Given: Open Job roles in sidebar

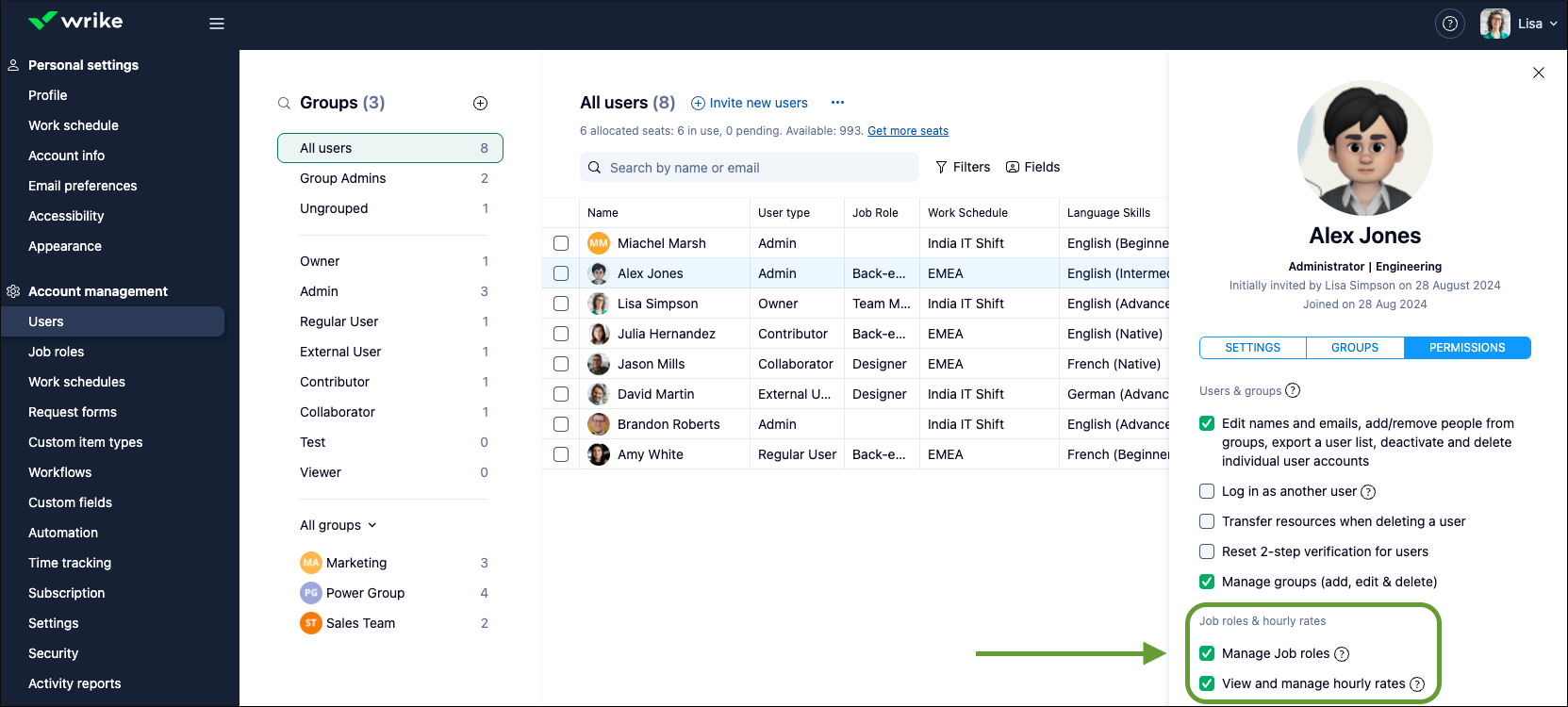Looking at the screenshot, I should click(x=57, y=352).
